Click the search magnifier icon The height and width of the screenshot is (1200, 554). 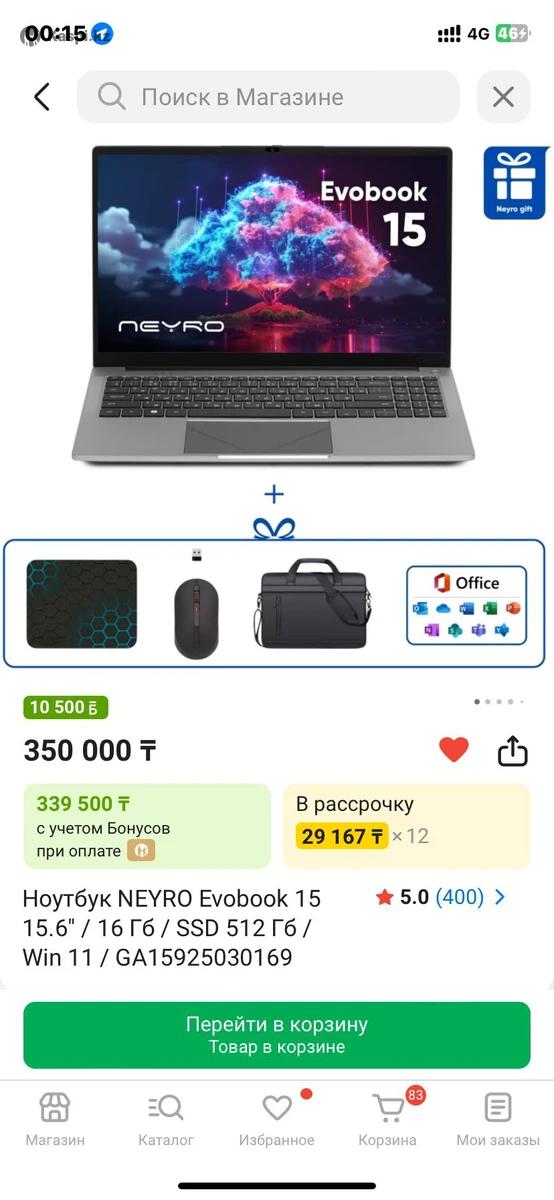click(111, 97)
